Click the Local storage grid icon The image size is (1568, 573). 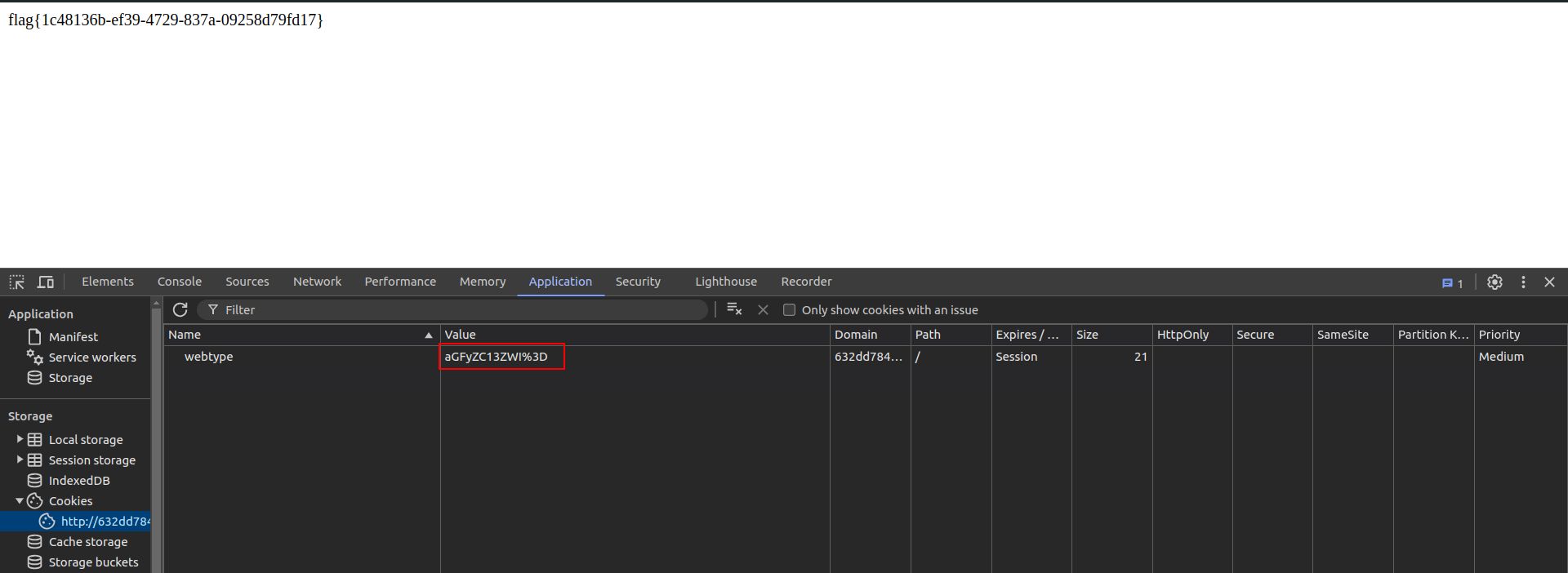[x=34, y=439]
